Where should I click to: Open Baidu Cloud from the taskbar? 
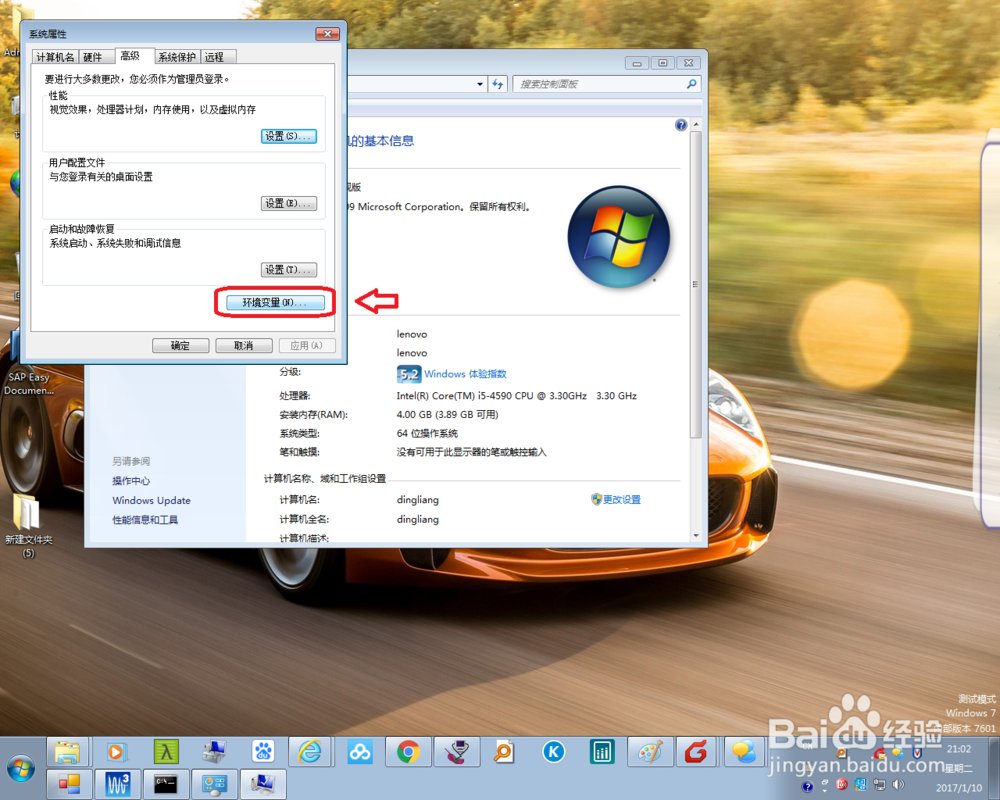coord(359,752)
